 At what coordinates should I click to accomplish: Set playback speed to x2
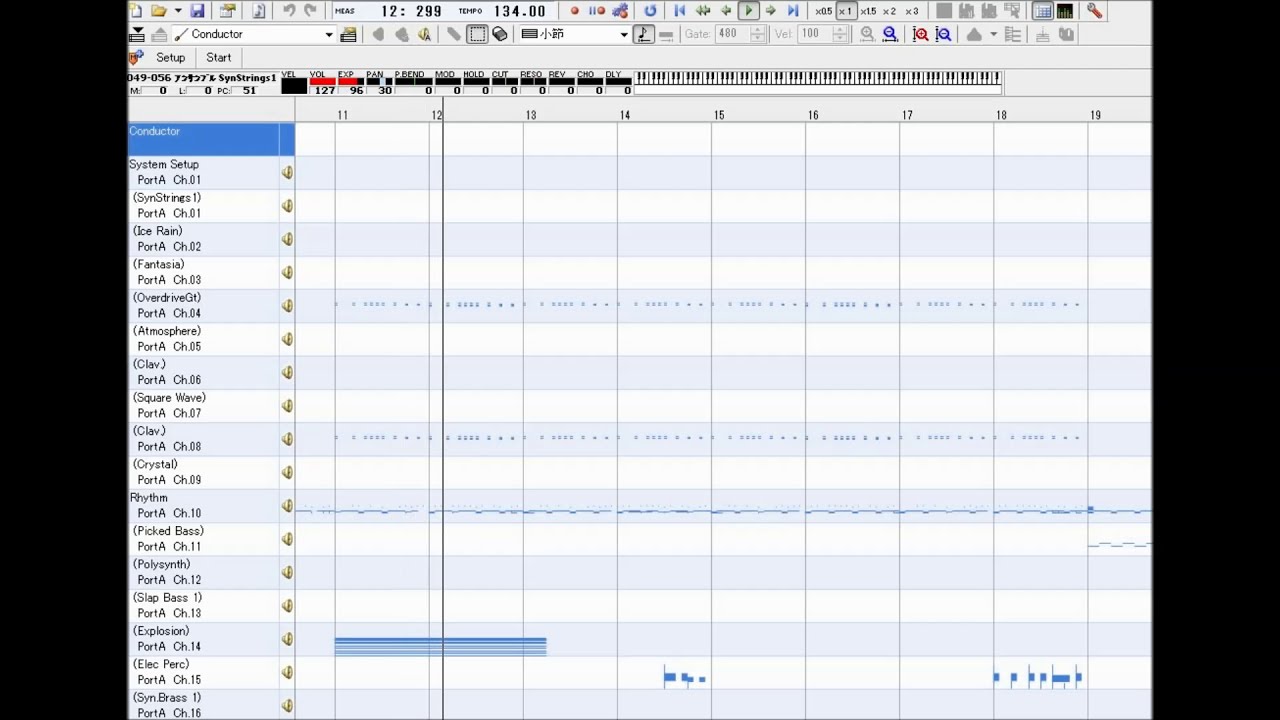[889, 11]
